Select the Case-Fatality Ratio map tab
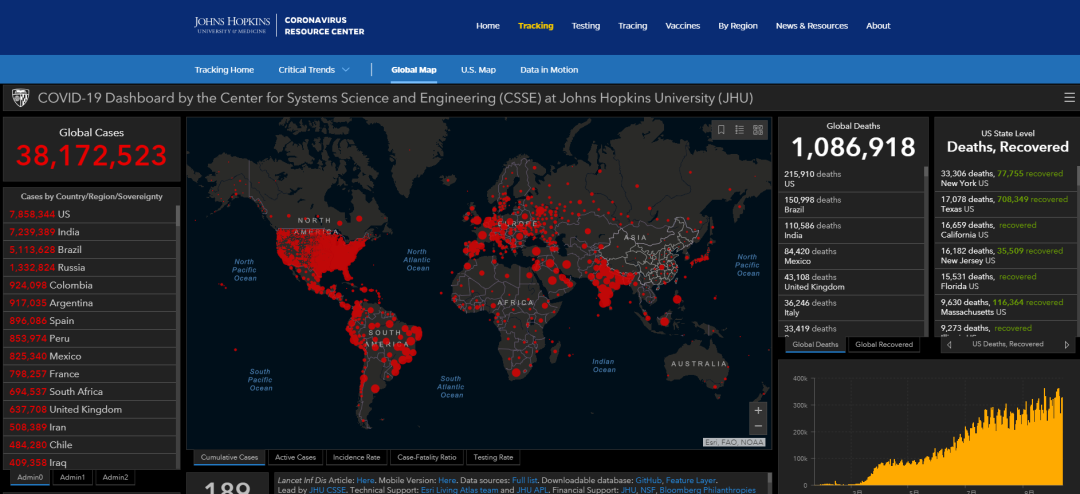This screenshot has height=494, width=1080. pyautogui.click(x=426, y=457)
